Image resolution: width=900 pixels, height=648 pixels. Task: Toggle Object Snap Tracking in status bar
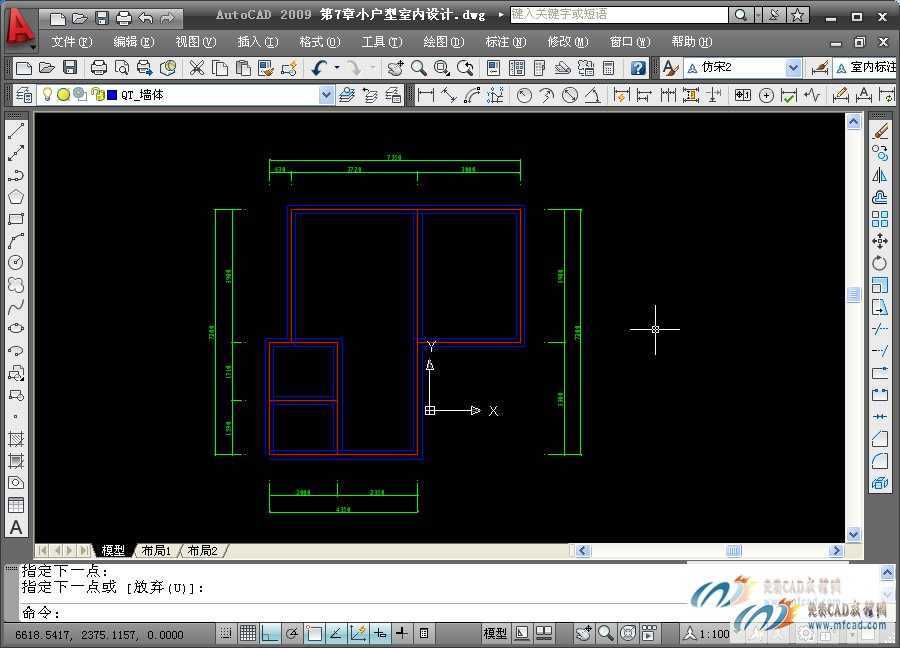[336, 634]
